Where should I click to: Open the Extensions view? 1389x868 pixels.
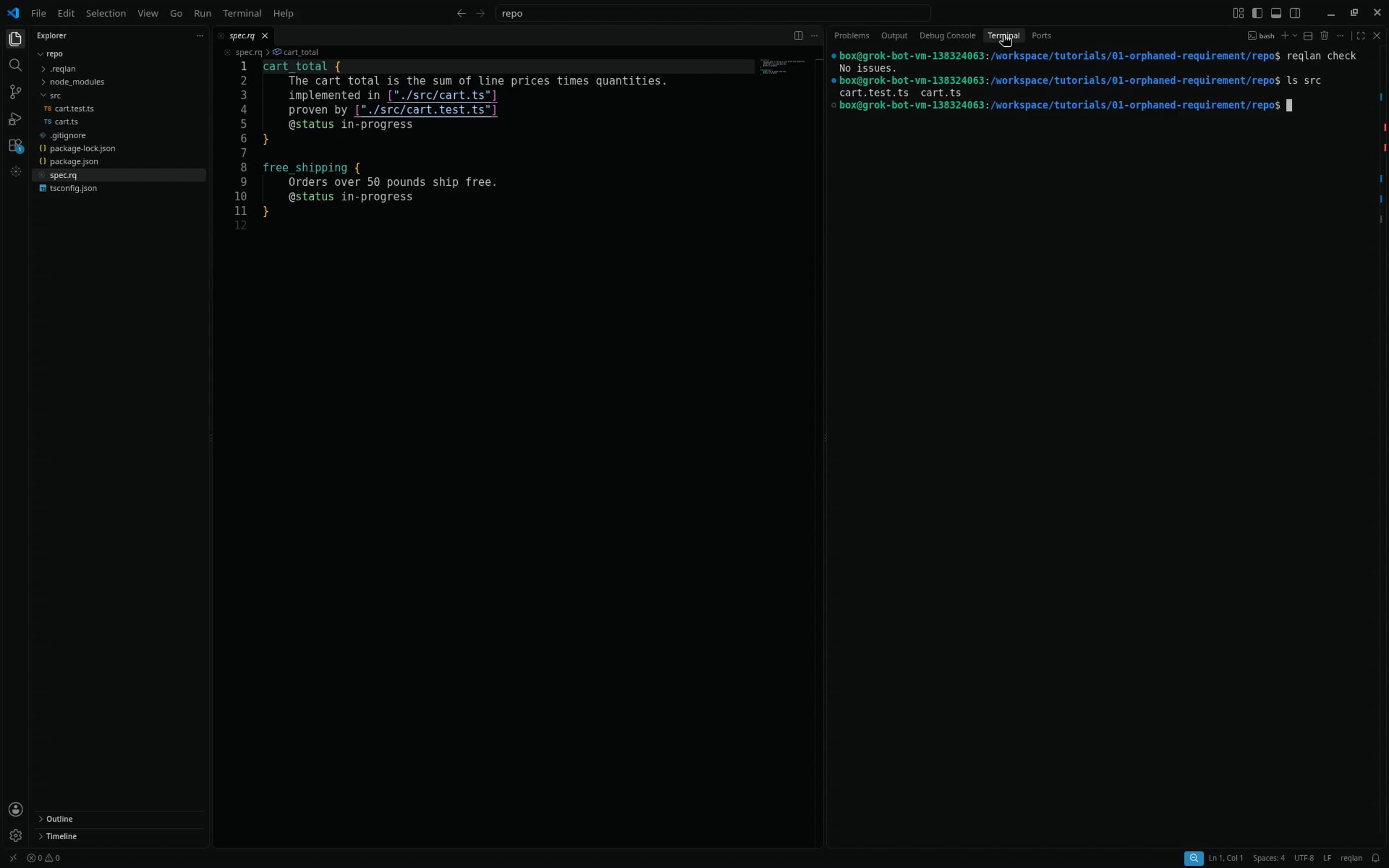(x=16, y=145)
